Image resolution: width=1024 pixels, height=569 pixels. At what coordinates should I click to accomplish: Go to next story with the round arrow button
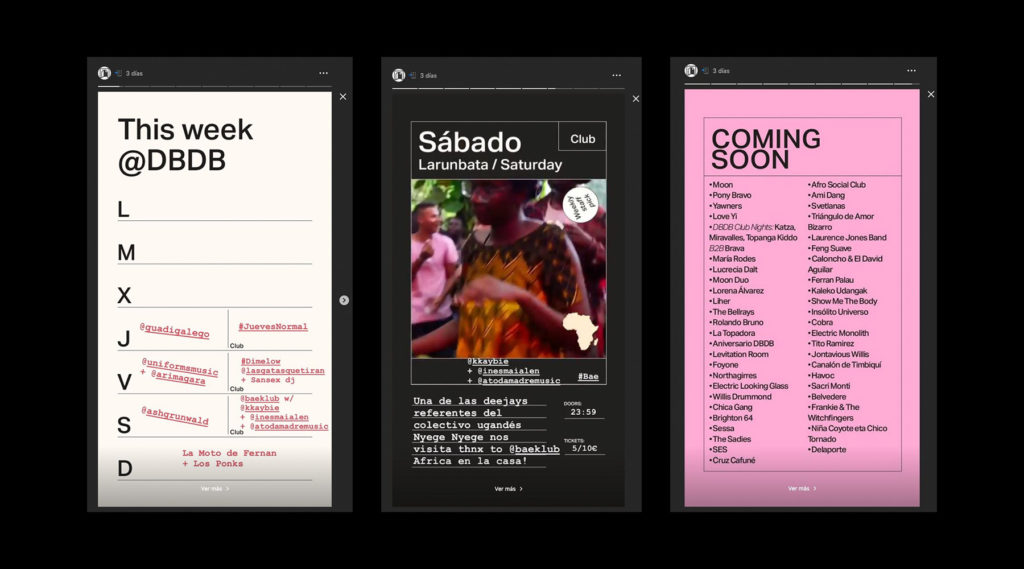tap(344, 300)
